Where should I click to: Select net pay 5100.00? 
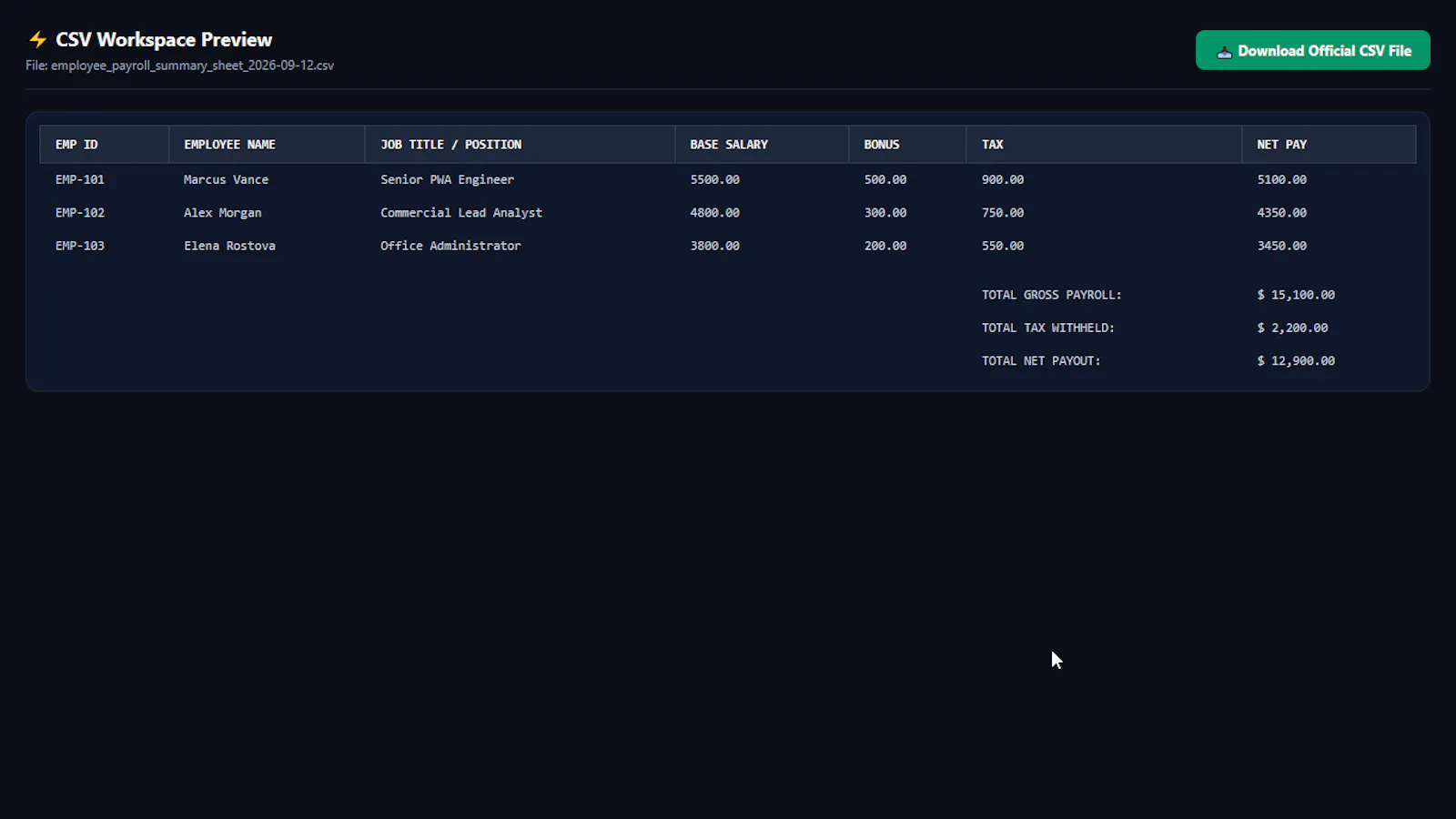coord(1282,180)
